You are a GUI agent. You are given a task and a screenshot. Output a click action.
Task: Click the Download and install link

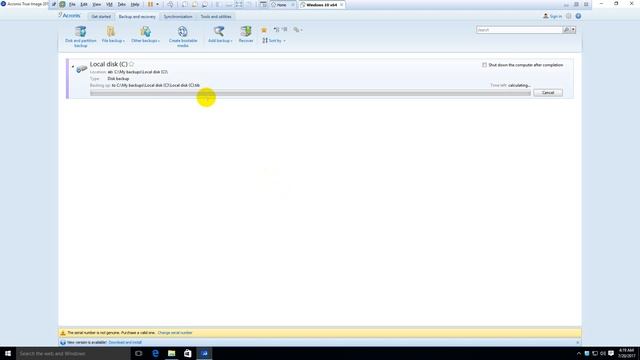click(125, 342)
